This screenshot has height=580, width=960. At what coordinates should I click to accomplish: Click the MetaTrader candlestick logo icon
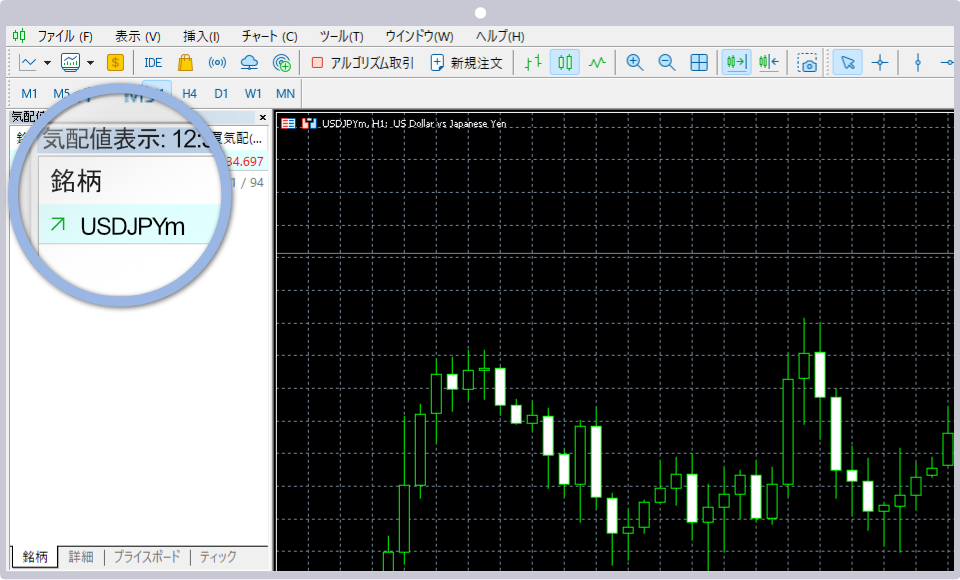coord(20,36)
